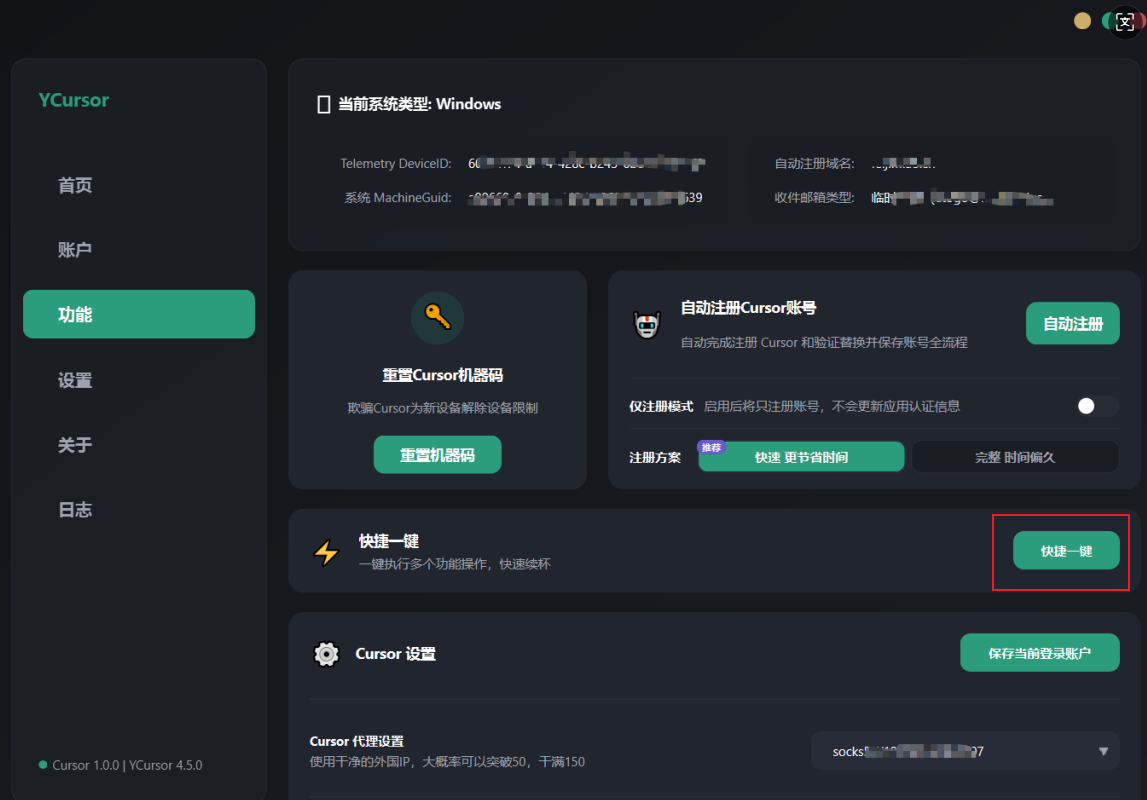Click 保存当前登录账户 button
Viewport: 1147px width, 800px height.
coord(1039,653)
